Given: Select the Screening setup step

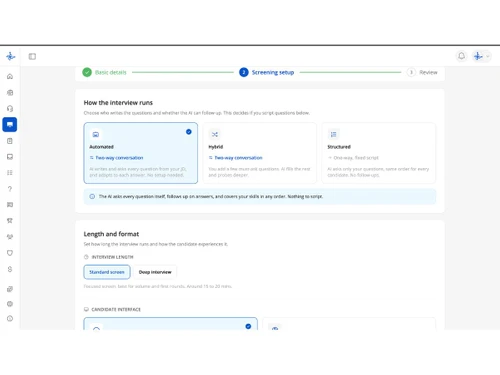Looking at the screenshot, I should point(267,72).
